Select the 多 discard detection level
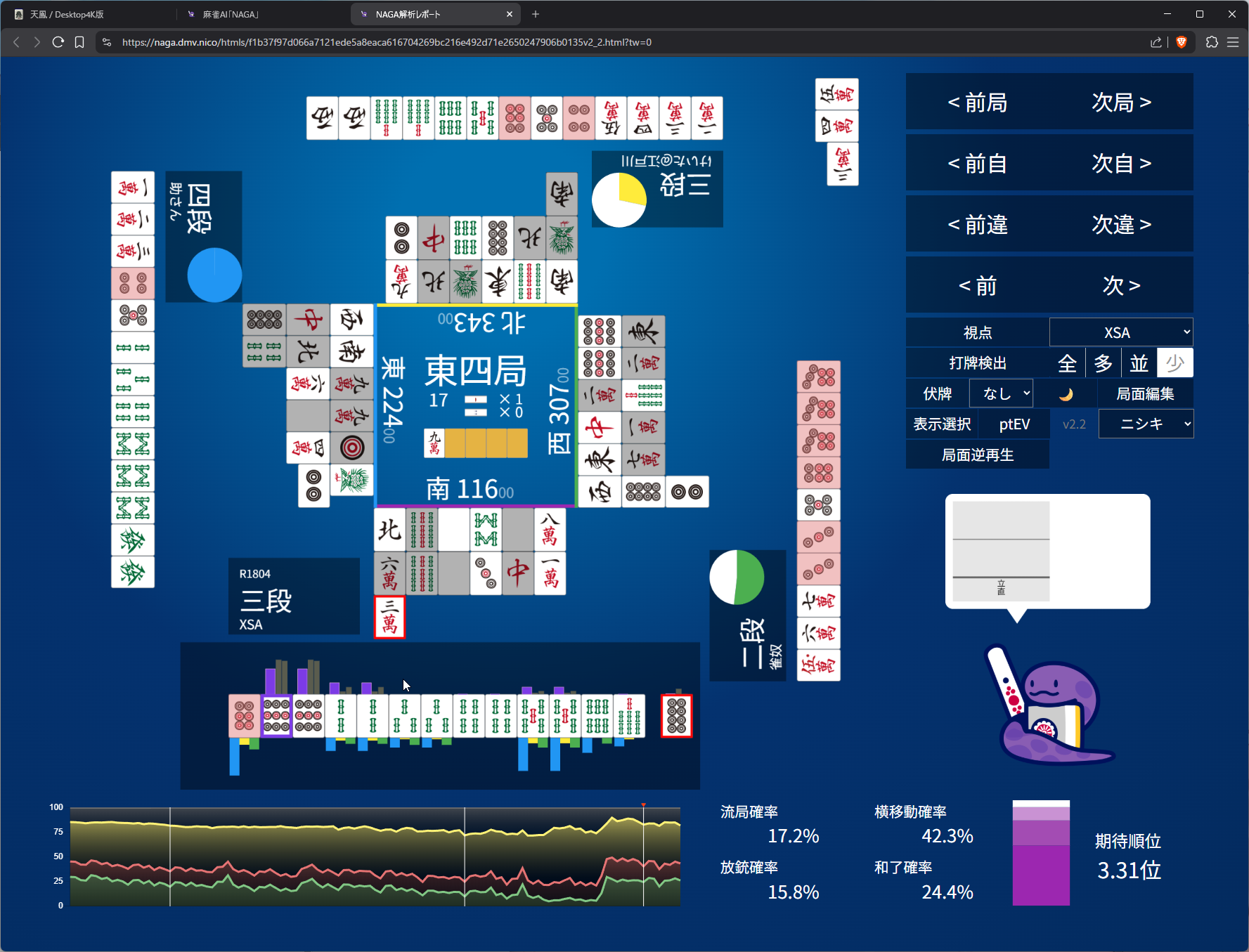The height and width of the screenshot is (952, 1249). [1103, 363]
